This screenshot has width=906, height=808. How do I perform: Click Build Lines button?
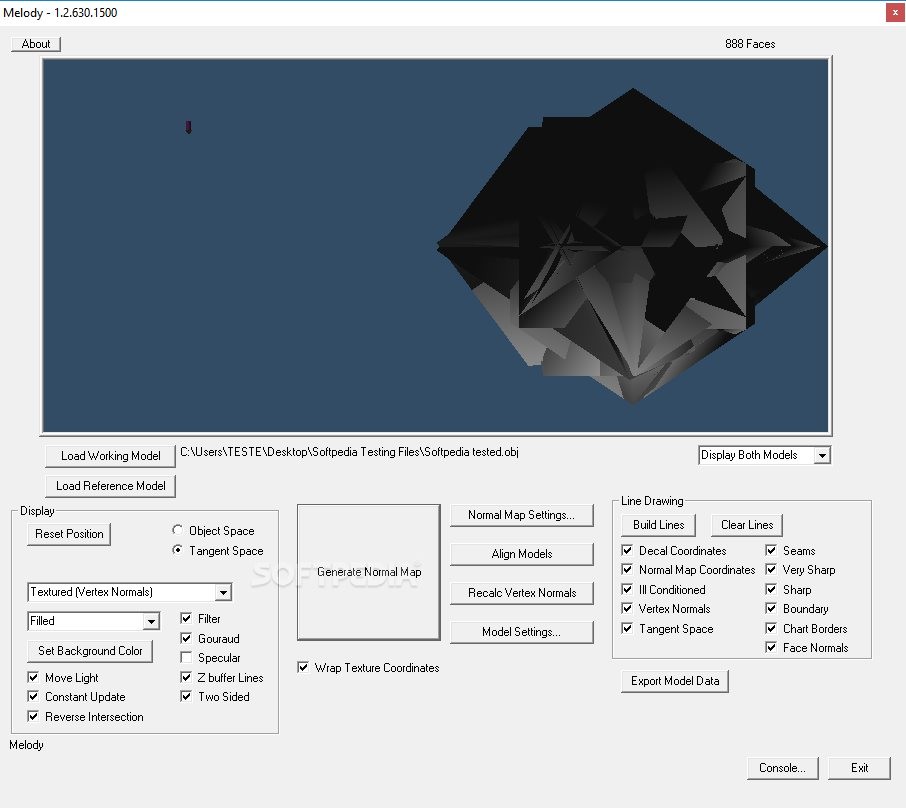[x=658, y=525]
